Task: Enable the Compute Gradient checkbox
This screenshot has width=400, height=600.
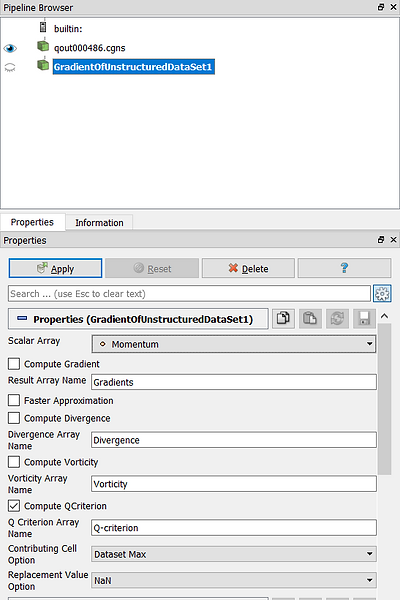Action: (x=14, y=364)
